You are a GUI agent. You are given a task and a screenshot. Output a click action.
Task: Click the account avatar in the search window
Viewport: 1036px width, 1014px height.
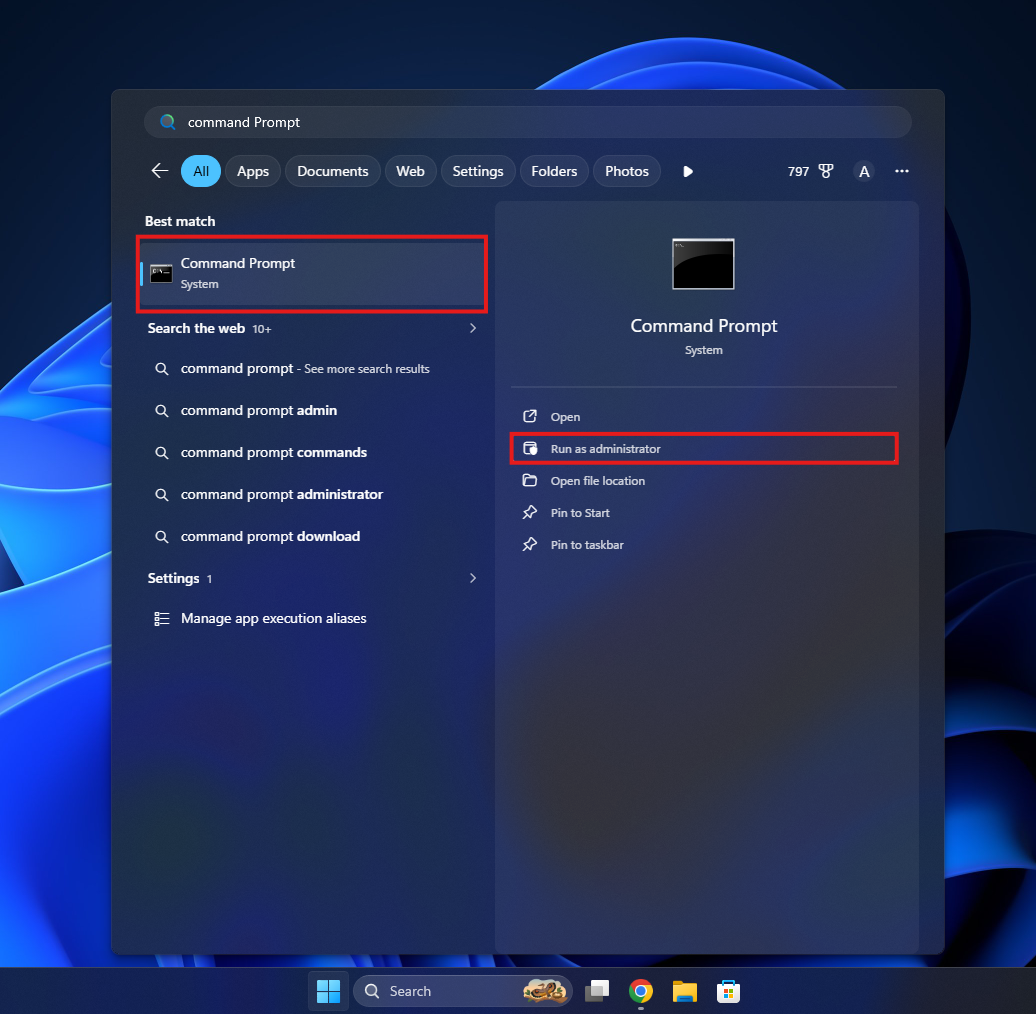(x=864, y=171)
